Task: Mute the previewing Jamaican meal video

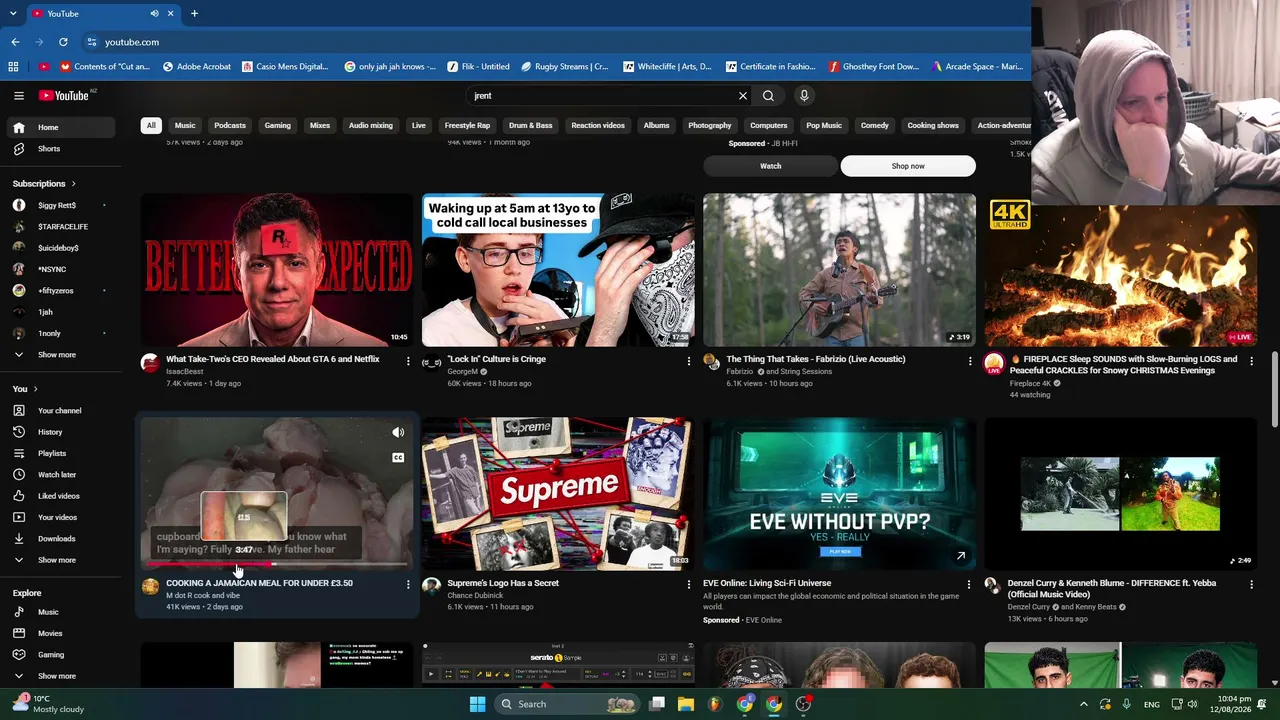Action: [398, 433]
